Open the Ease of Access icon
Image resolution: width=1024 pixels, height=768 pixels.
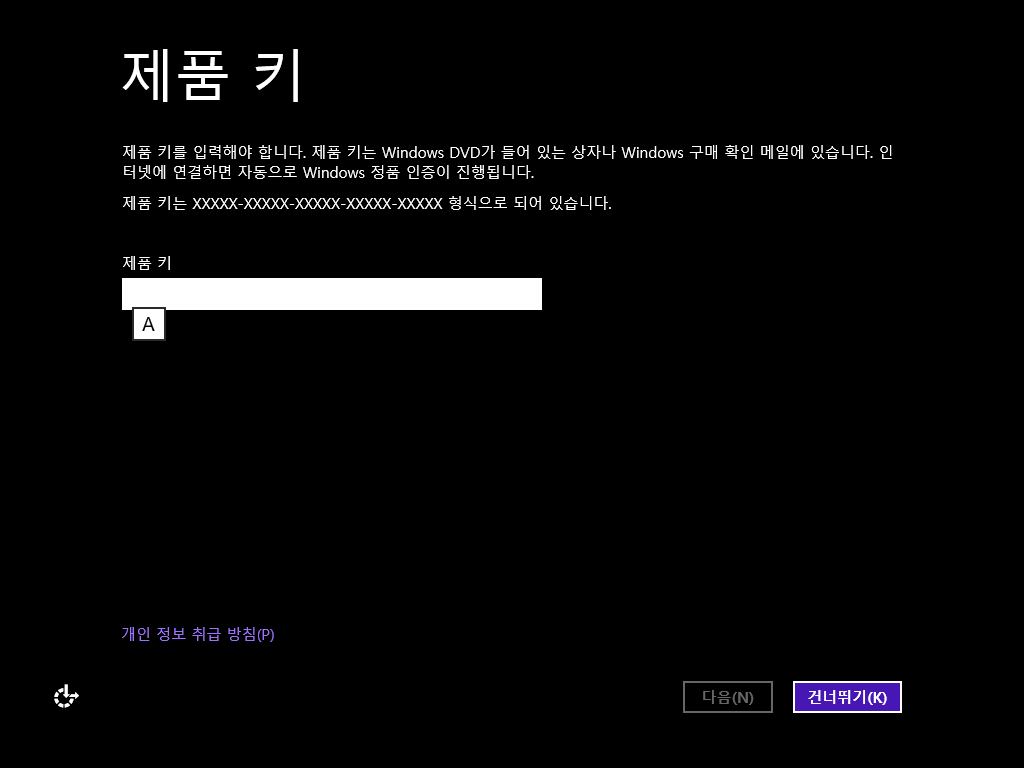point(66,696)
